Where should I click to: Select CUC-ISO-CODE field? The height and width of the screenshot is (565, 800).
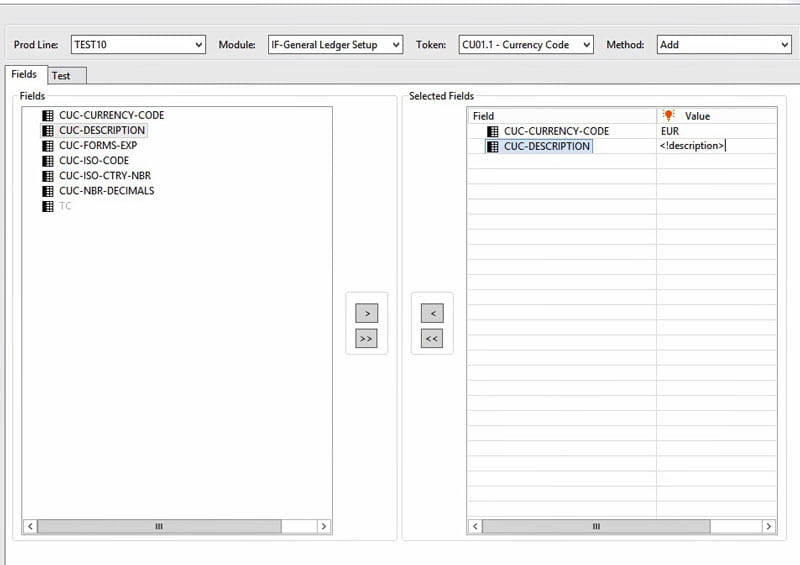click(94, 161)
